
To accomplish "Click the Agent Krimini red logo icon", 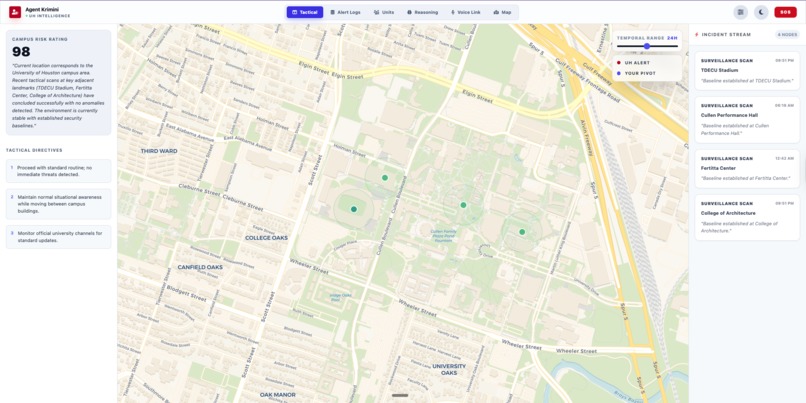I will click(x=15, y=12).
